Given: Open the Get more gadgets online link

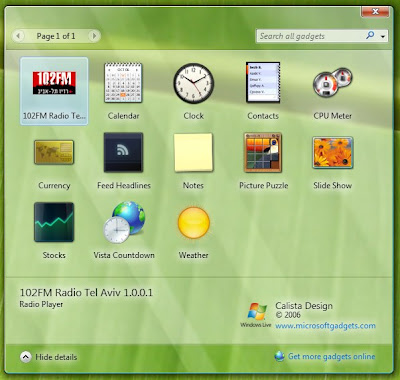Looking at the screenshot, I should click(331, 356).
